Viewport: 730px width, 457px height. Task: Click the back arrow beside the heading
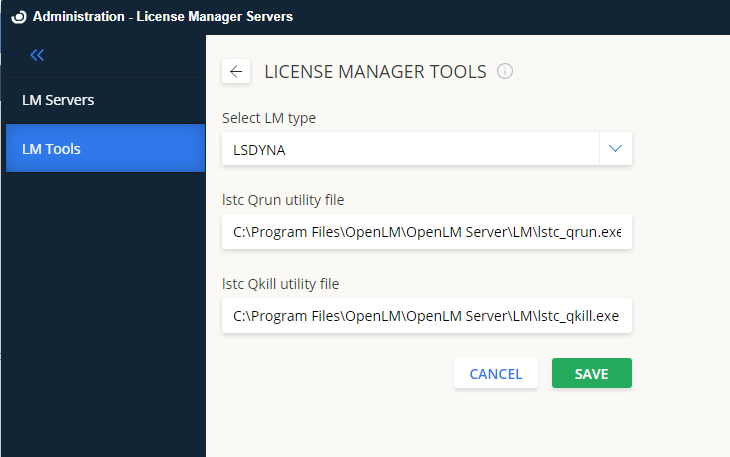(236, 71)
